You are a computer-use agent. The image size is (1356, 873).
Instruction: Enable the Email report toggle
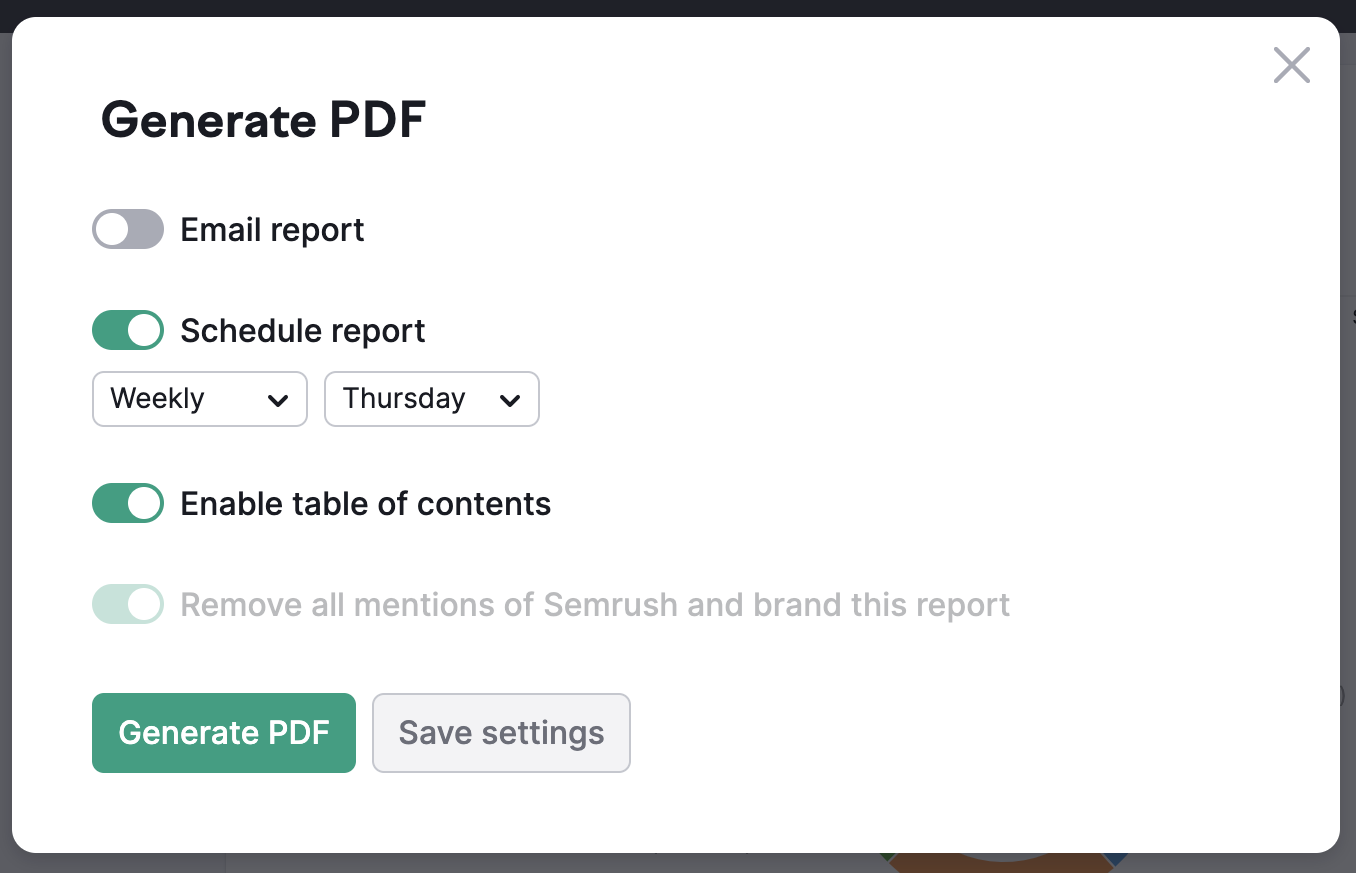127,229
